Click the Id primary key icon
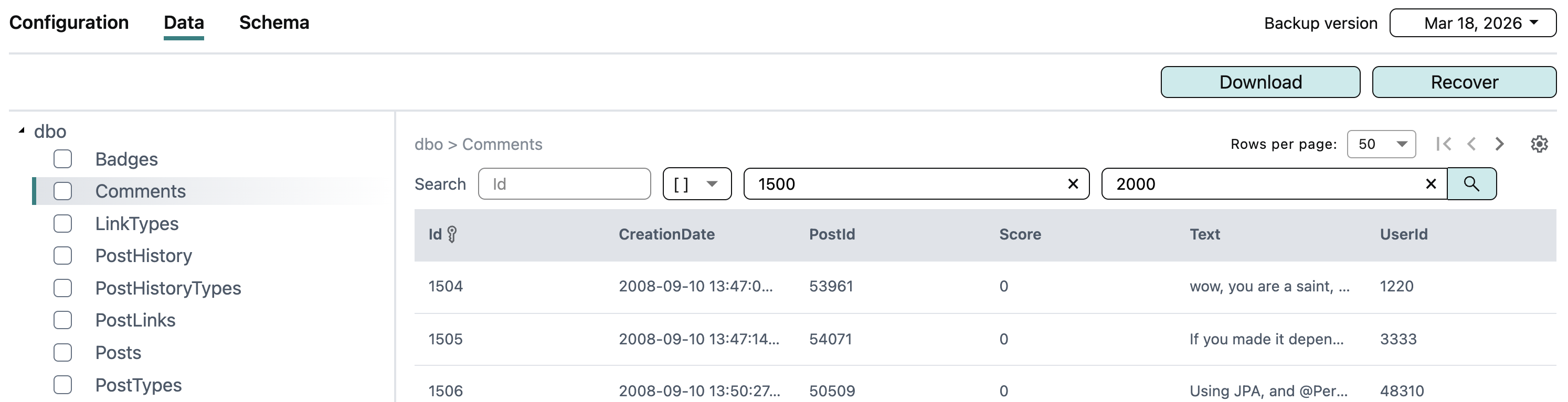 click(x=452, y=234)
